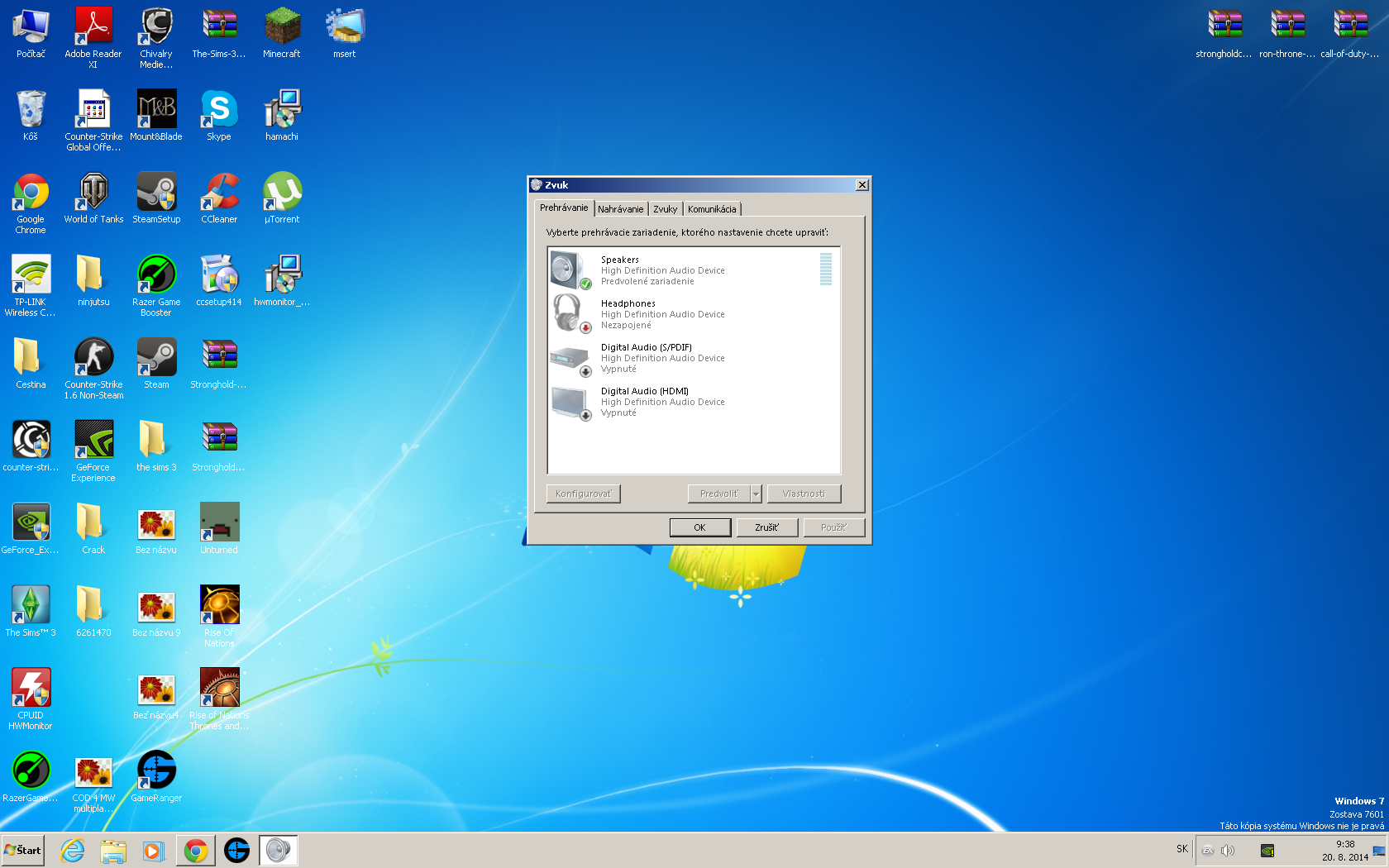Open the SK language indicator
The image size is (1389, 868).
click(x=1182, y=849)
